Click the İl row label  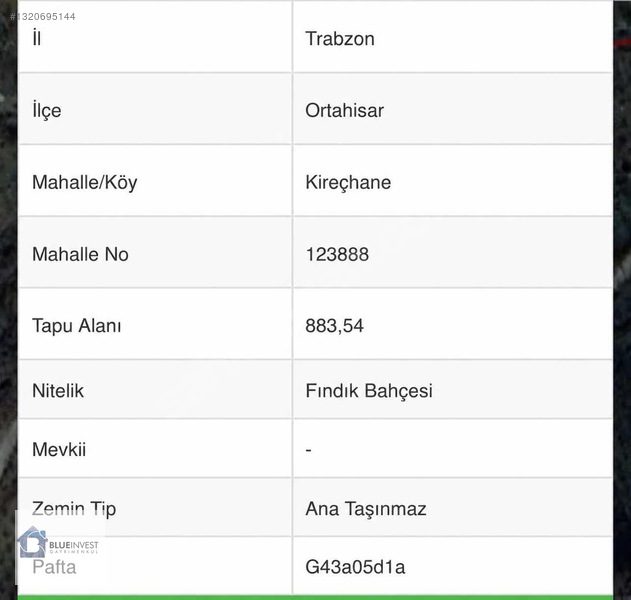point(37,38)
